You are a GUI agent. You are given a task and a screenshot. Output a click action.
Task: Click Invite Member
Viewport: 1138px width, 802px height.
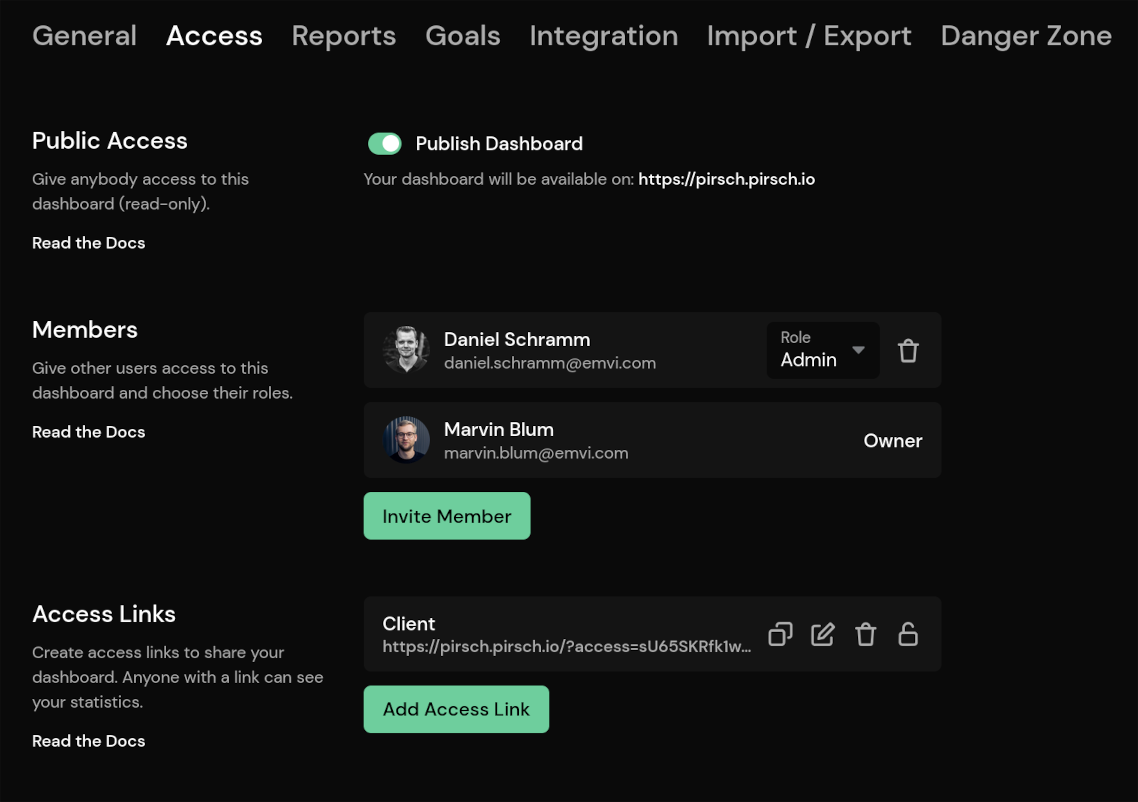pos(447,516)
